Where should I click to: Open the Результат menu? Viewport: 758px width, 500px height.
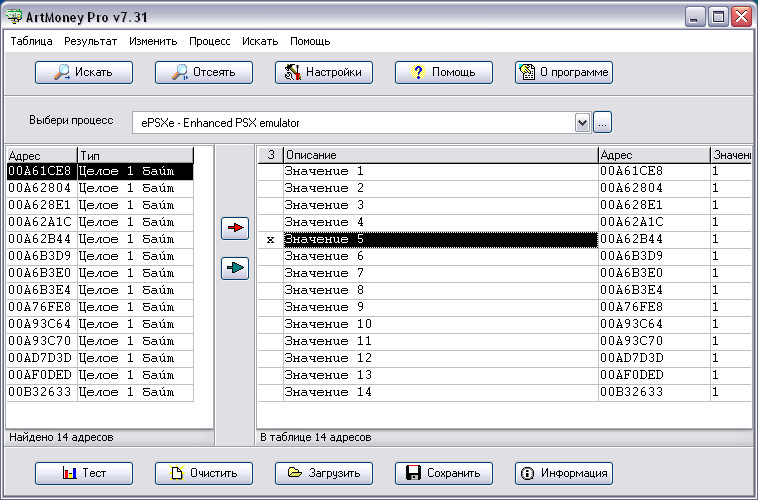90,42
